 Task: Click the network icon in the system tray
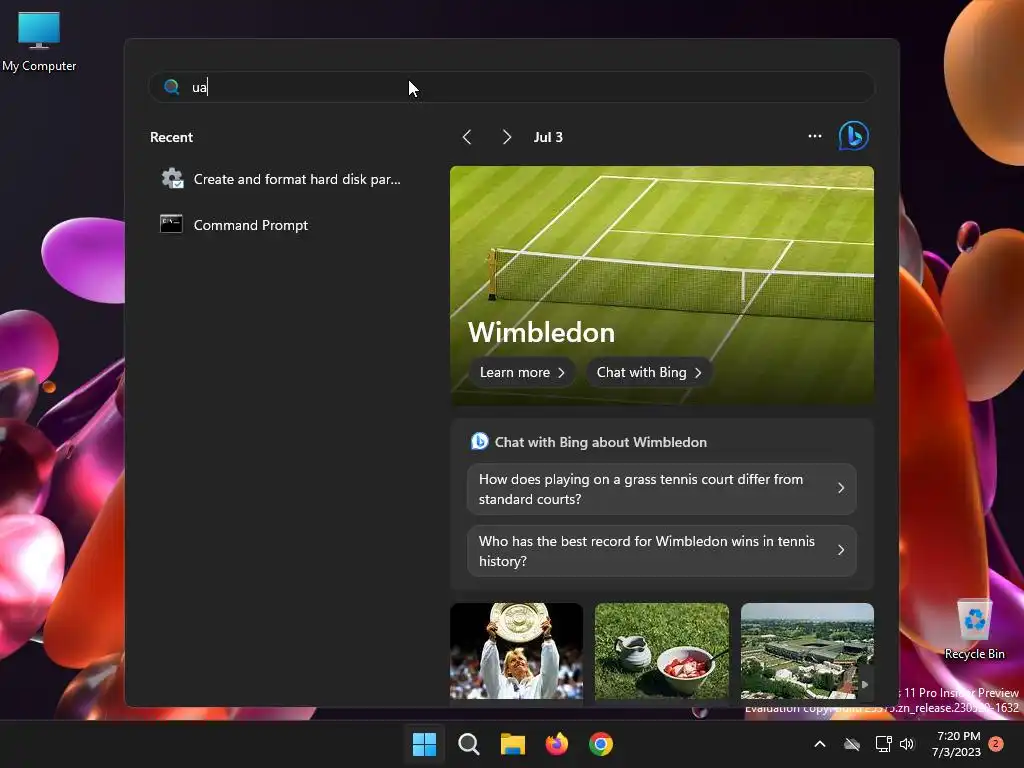[883, 744]
